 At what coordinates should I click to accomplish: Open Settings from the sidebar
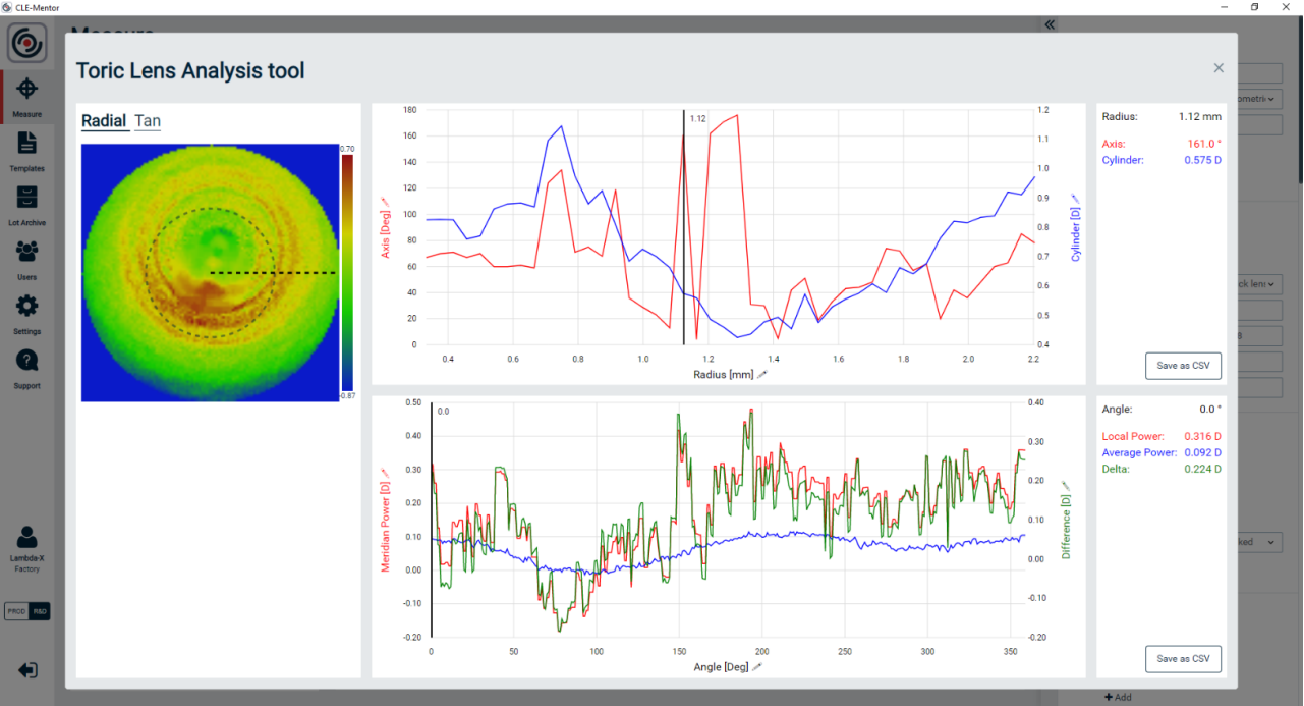pyautogui.click(x=27, y=312)
